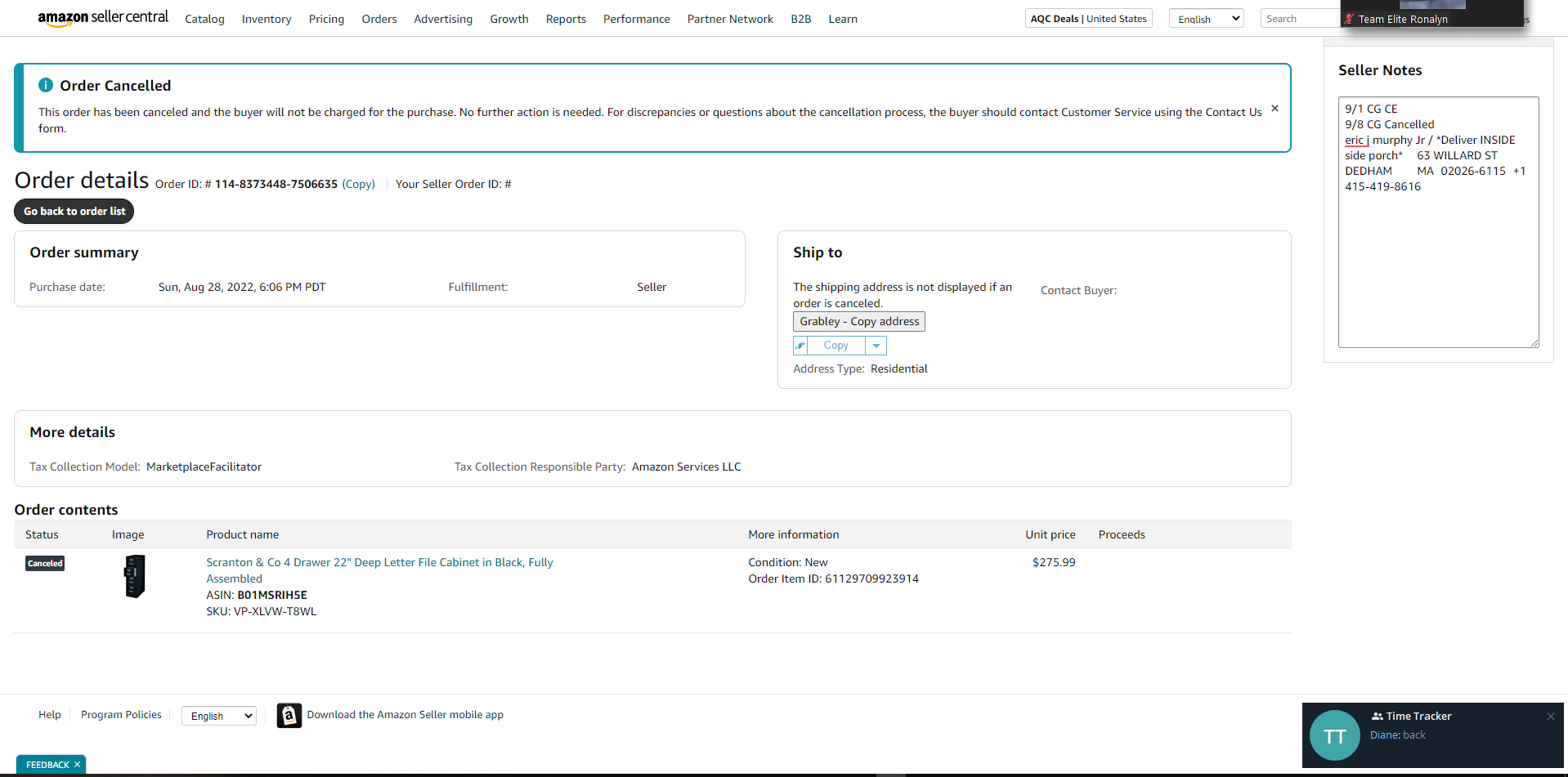This screenshot has width=1568, height=777.
Task: Open the header language dropdown
Action: click(x=1207, y=19)
